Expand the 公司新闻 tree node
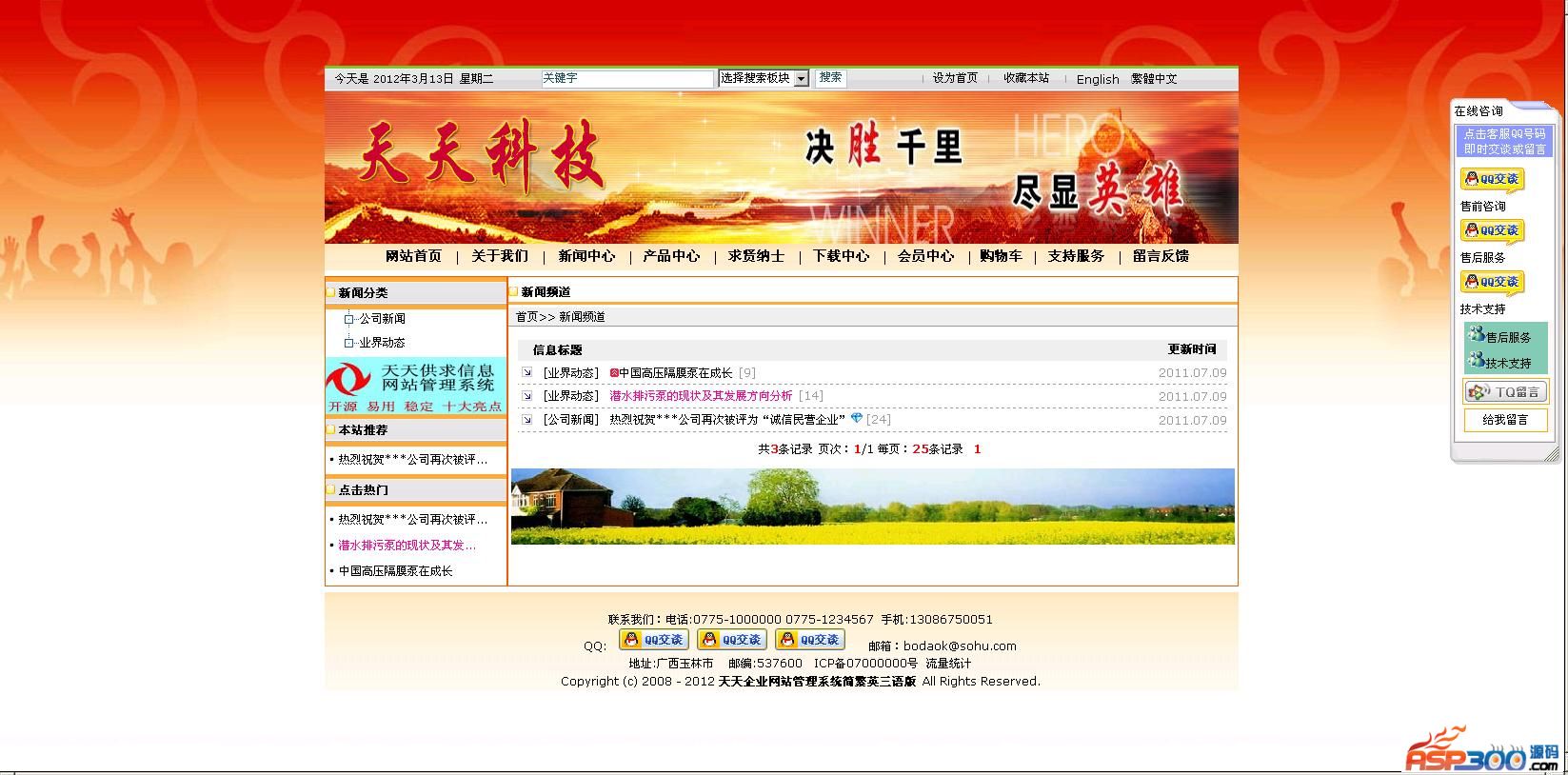Viewport: 1568px width, 775px height. click(349, 319)
